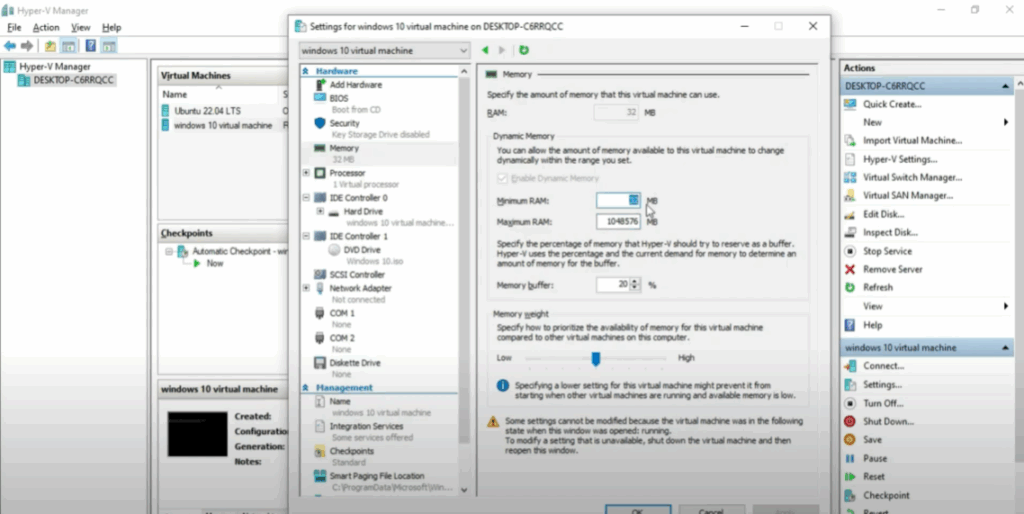Screen dimensions: 1024x514
Task: Select the COM 2 port item
Action: 342,338
